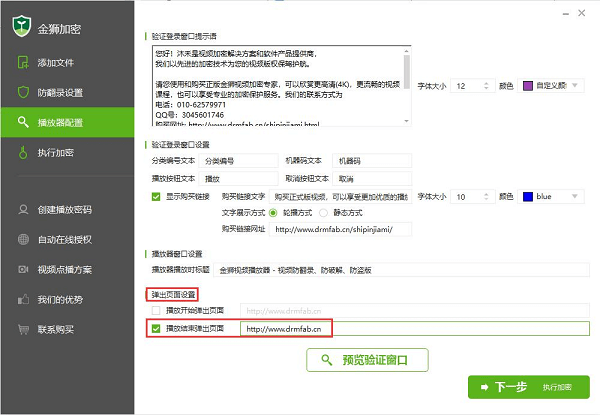Screen dimensions: 600x415
Task: Click the 添加文件 file icon in the sidebar
Action: click(x=23, y=62)
